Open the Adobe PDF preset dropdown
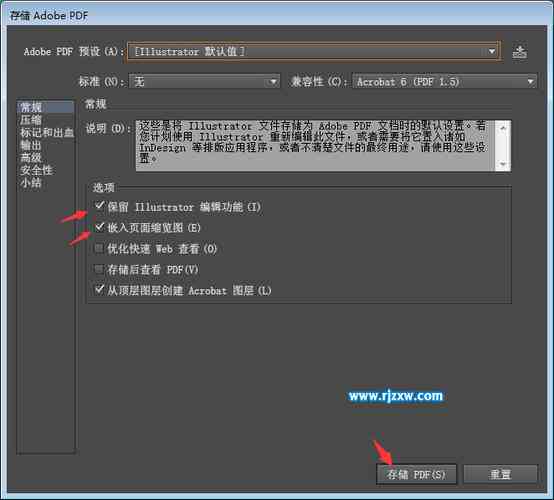This screenshot has height=500, width=554. point(313,52)
